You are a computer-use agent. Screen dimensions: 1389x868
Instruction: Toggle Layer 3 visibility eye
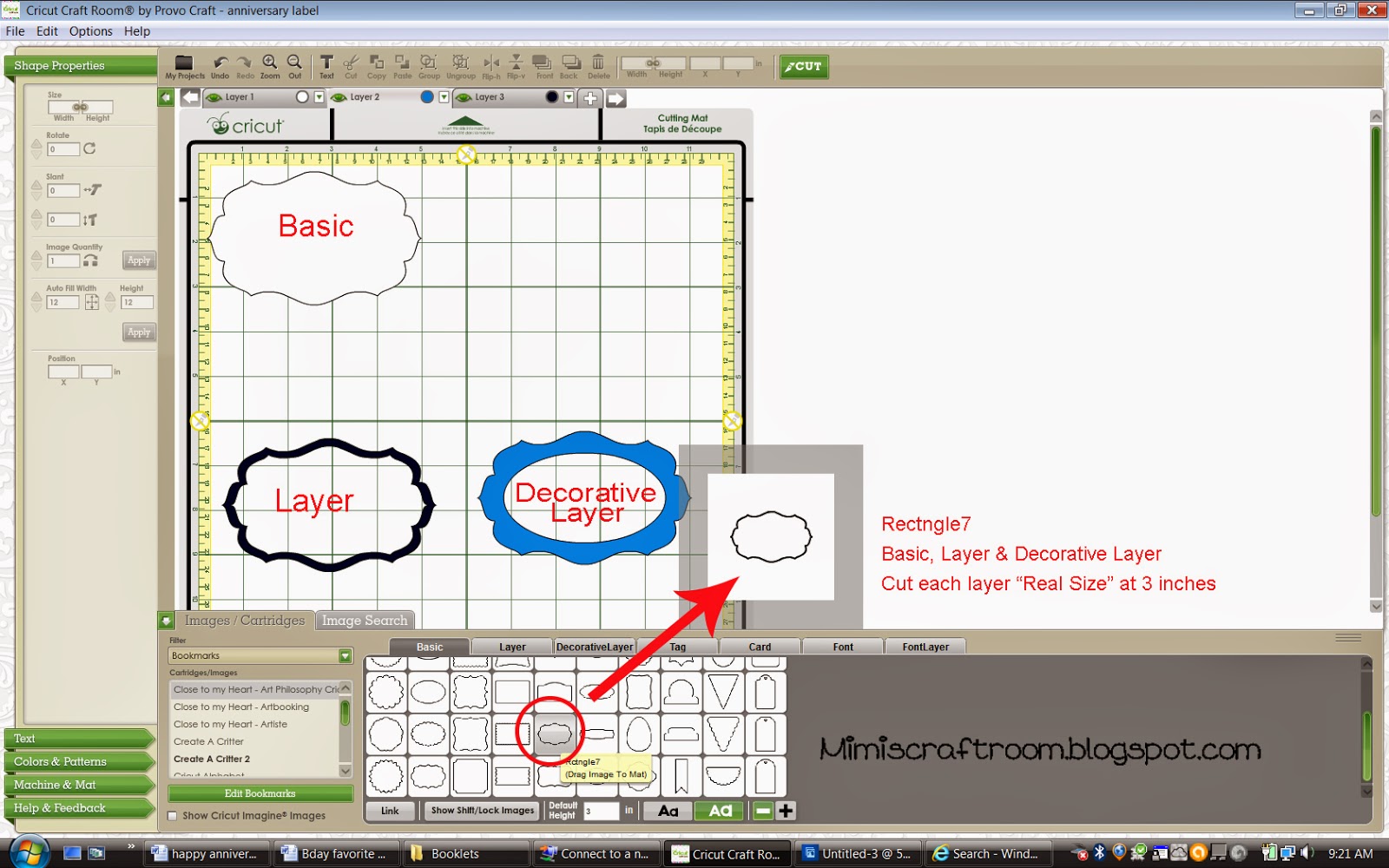click(464, 97)
